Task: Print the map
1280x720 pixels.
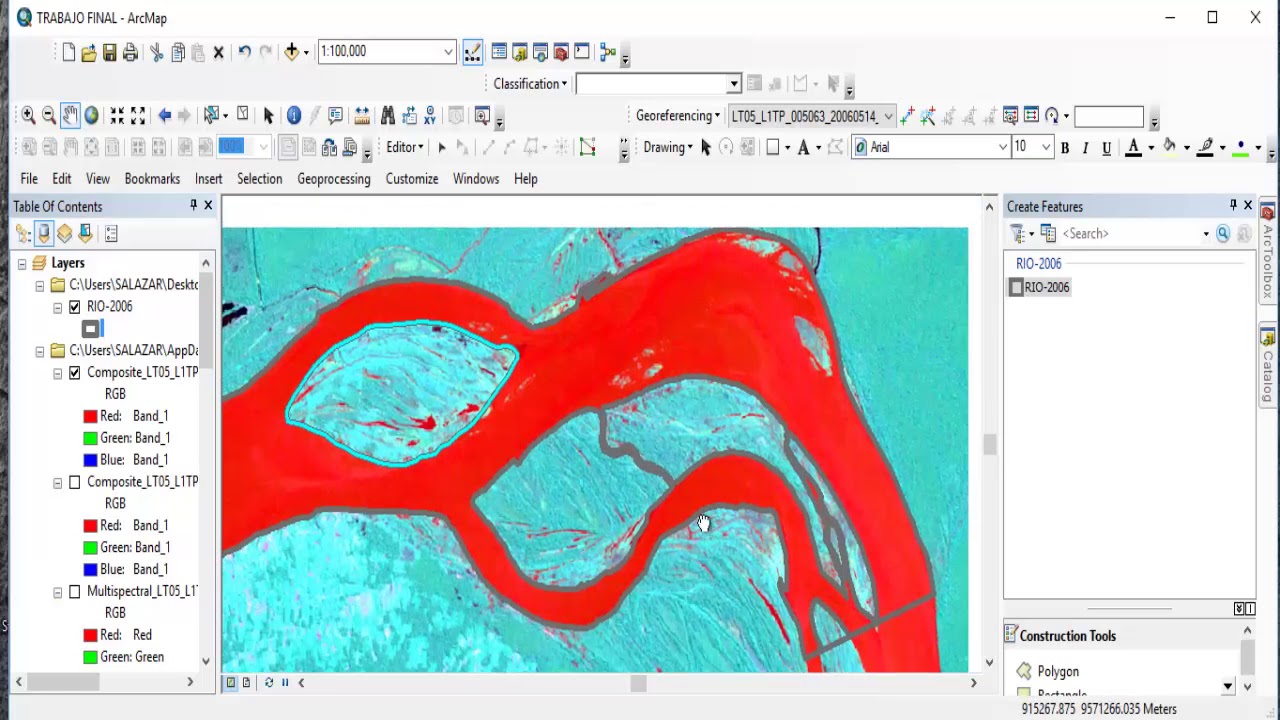Action: point(130,52)
